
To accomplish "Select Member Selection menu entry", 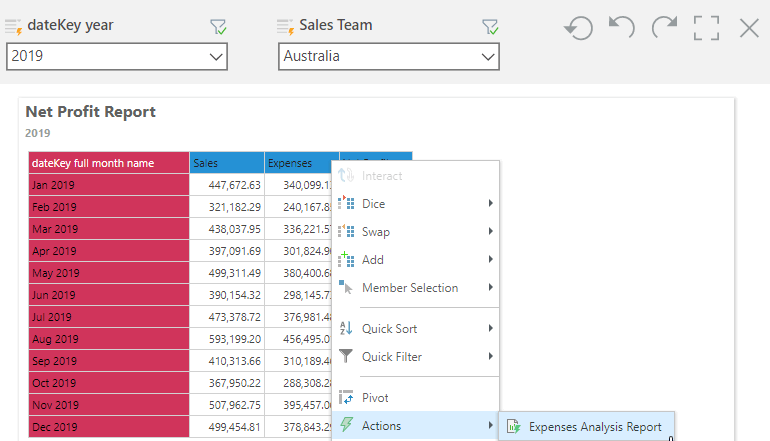I will pyautogui.click(x=415, y=287).
